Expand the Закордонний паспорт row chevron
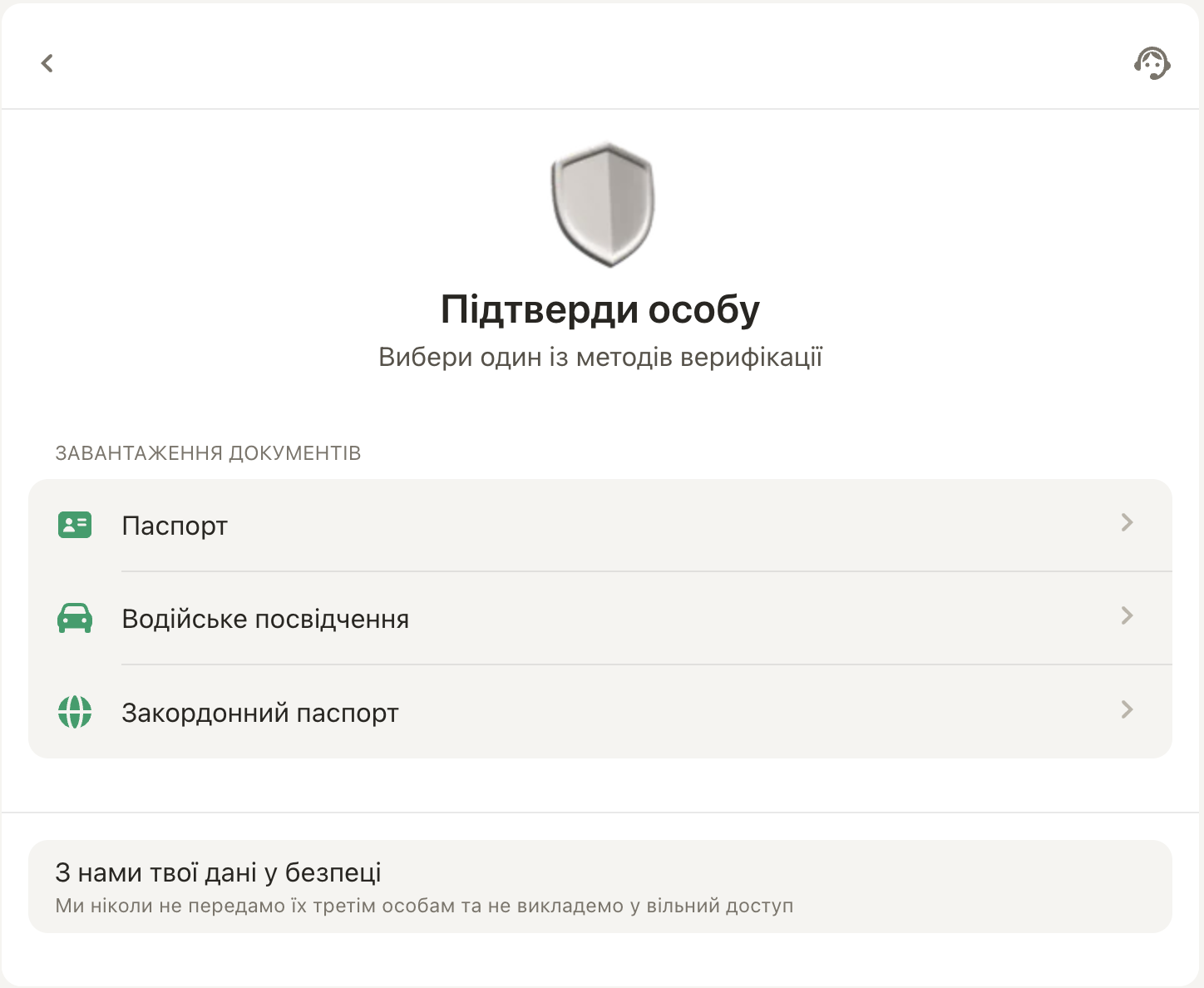 1127,709
